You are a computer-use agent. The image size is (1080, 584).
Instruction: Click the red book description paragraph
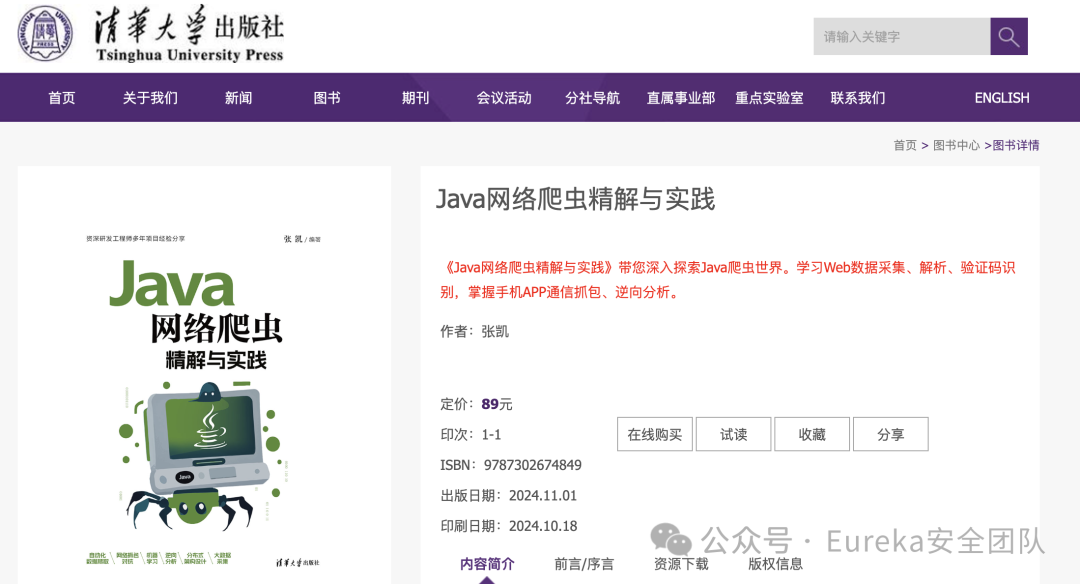coord(727,280)
